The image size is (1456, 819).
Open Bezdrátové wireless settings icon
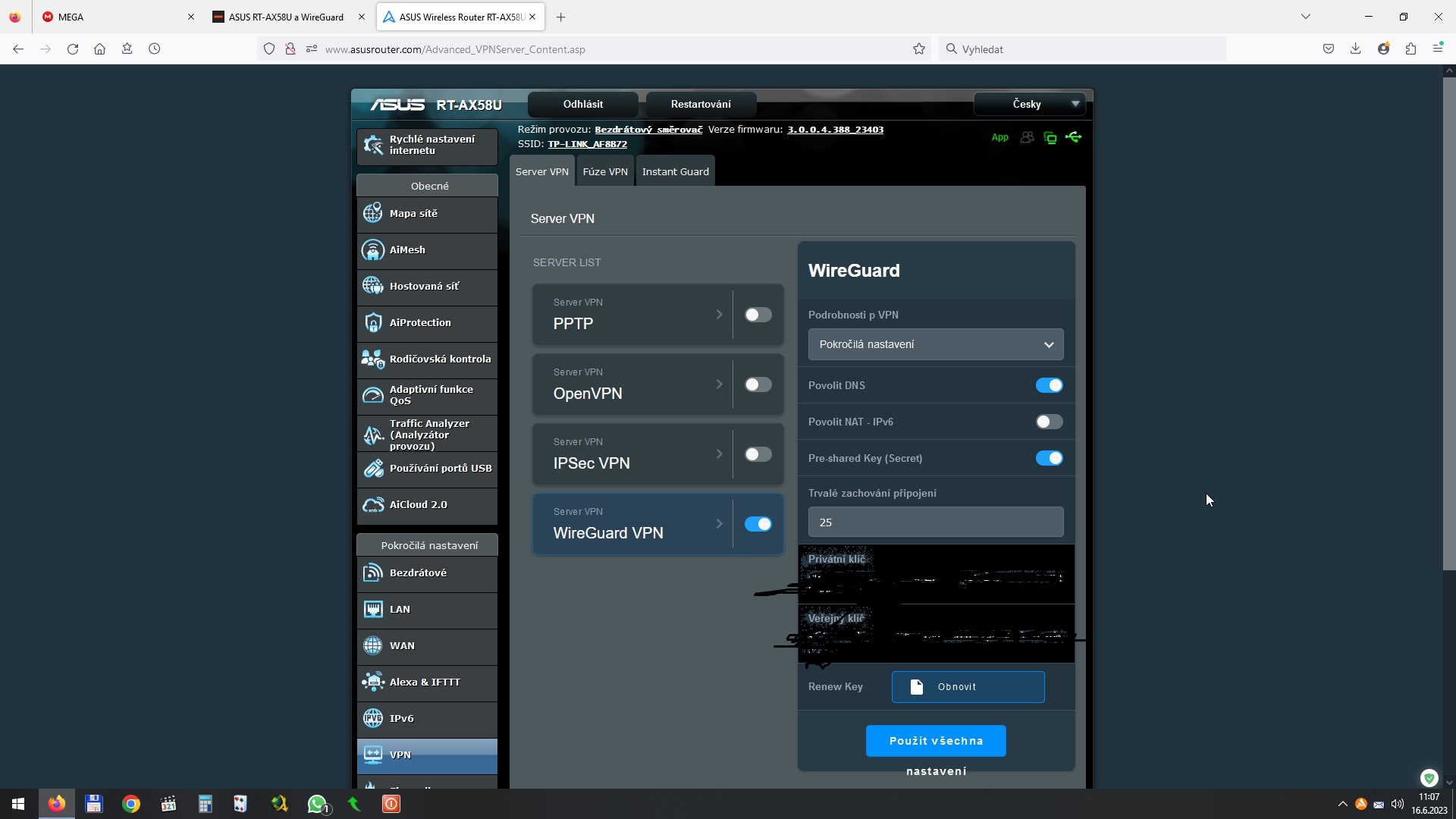coord(372,573)
